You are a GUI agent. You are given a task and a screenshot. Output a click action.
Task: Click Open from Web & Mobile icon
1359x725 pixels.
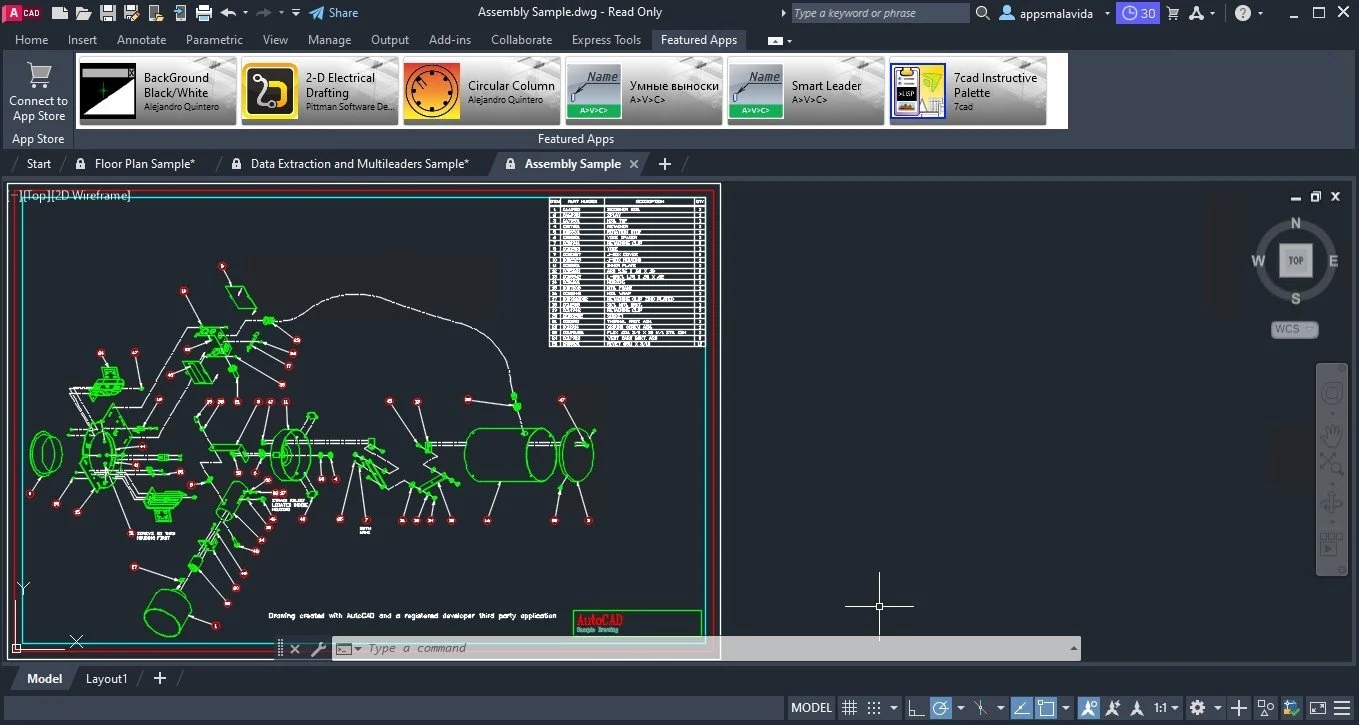click(156, 13)
